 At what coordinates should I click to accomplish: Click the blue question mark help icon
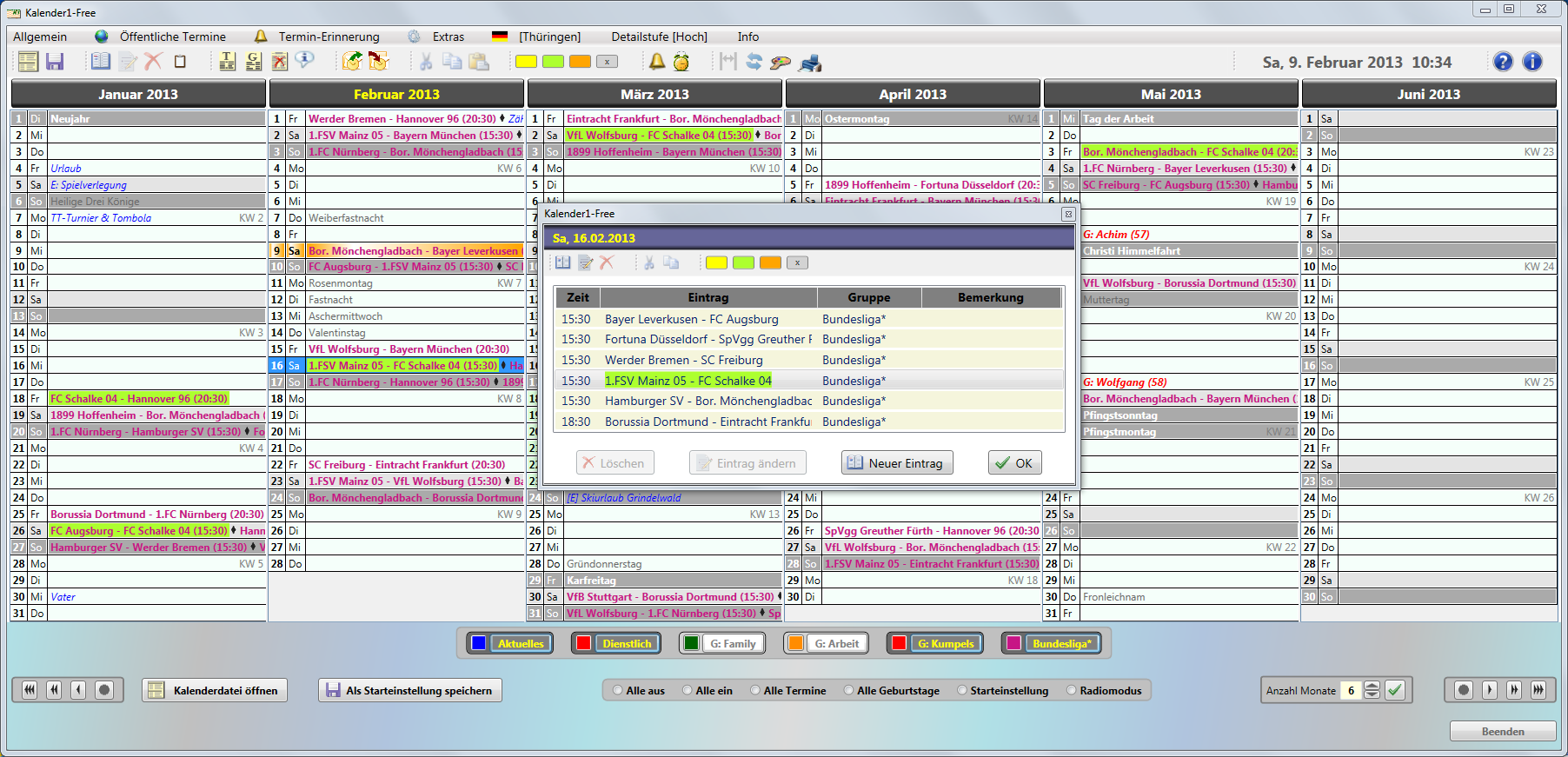pyautogui.click(x=1503, y=62)
